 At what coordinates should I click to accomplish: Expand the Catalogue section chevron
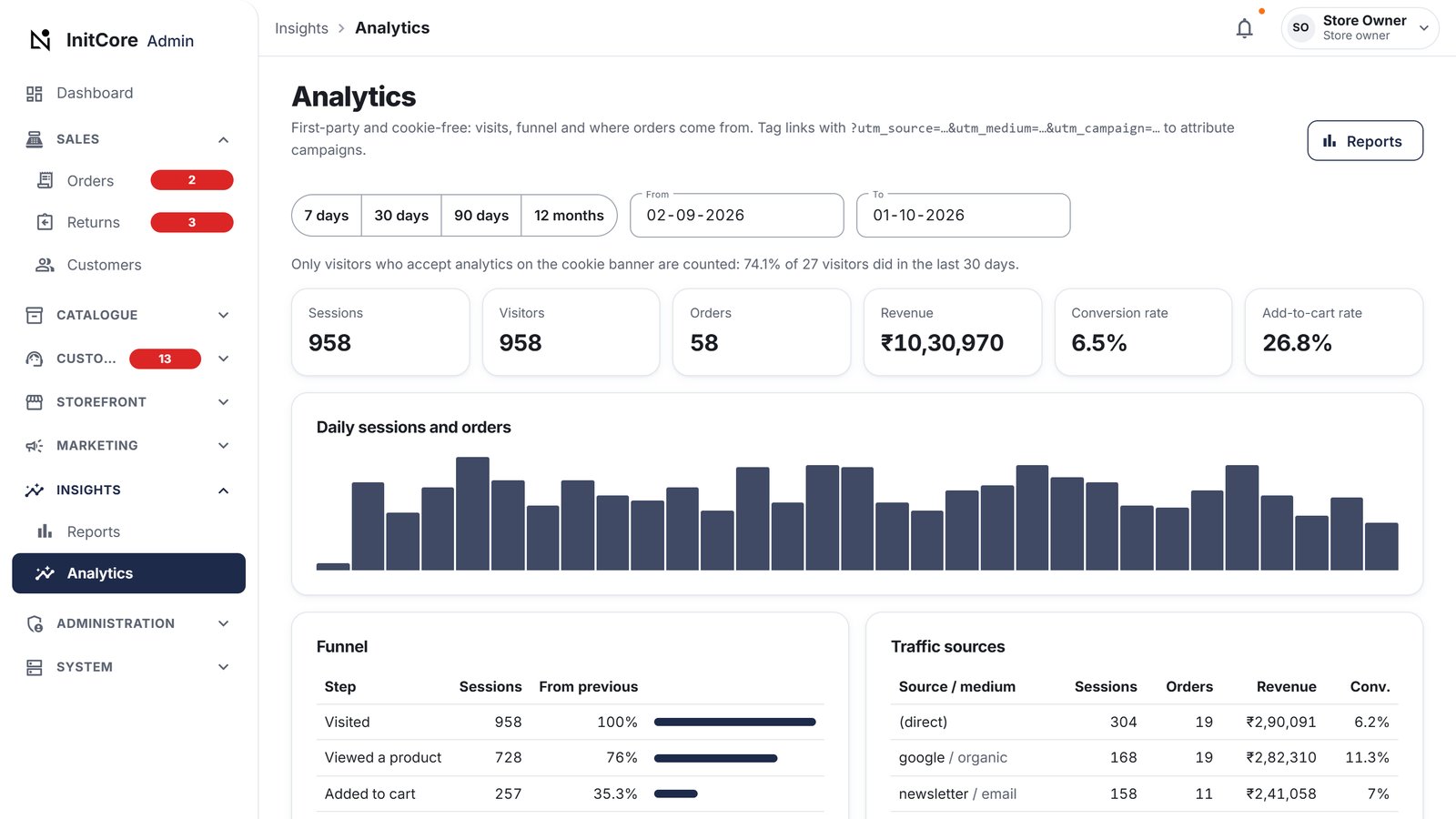(224, 315)
